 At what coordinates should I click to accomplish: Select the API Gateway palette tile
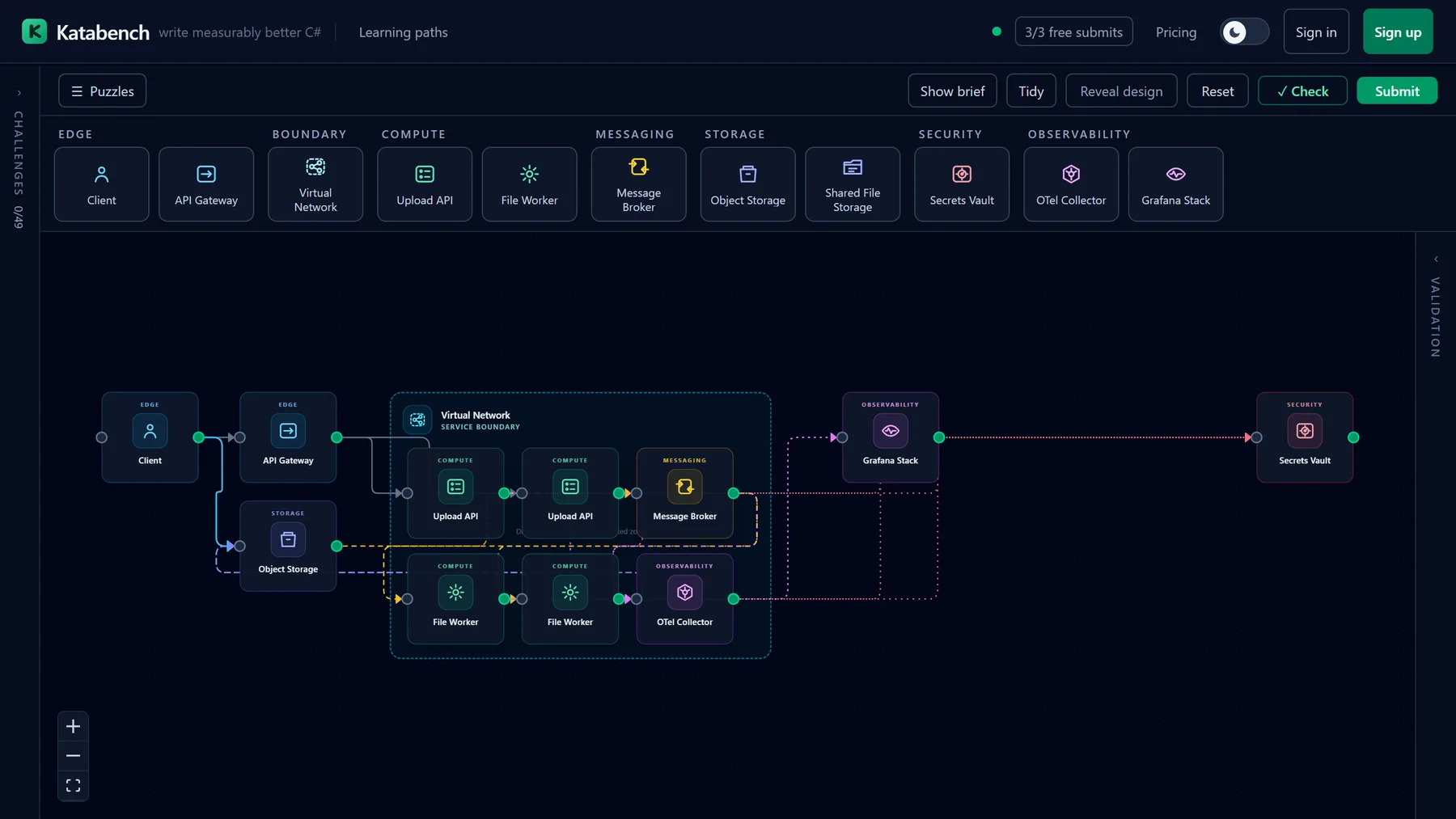click(x=206, y=184)
